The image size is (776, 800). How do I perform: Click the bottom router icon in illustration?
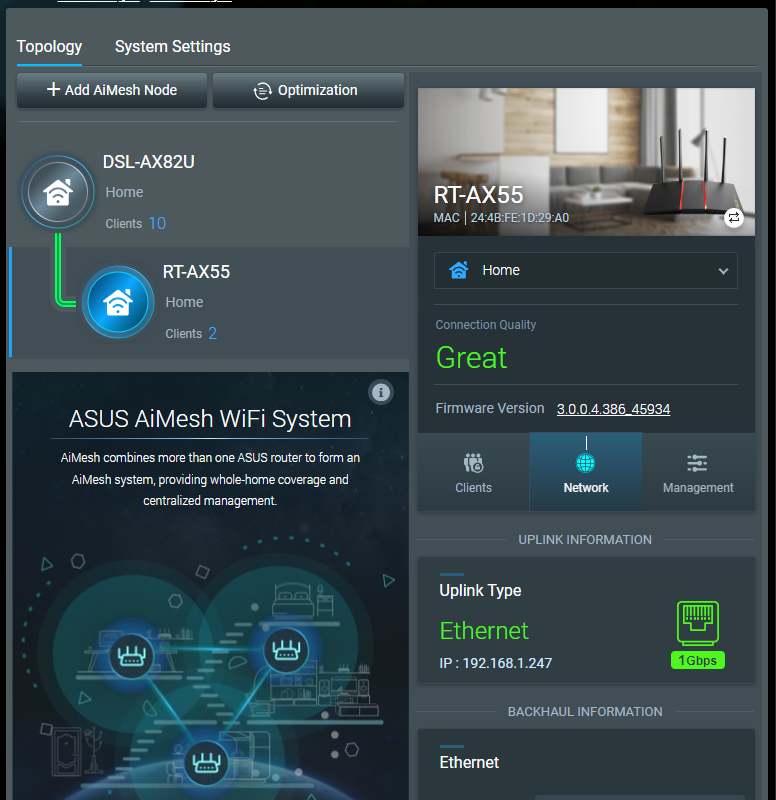pos(206,763)
